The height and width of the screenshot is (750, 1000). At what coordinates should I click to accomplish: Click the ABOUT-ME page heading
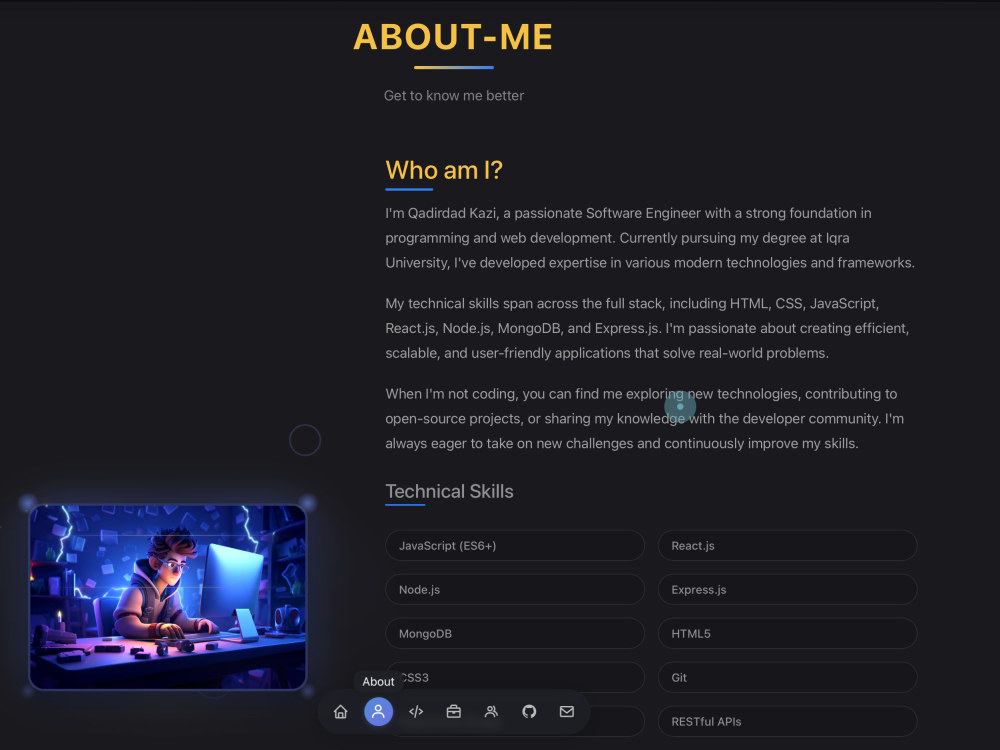pos(453,37)
